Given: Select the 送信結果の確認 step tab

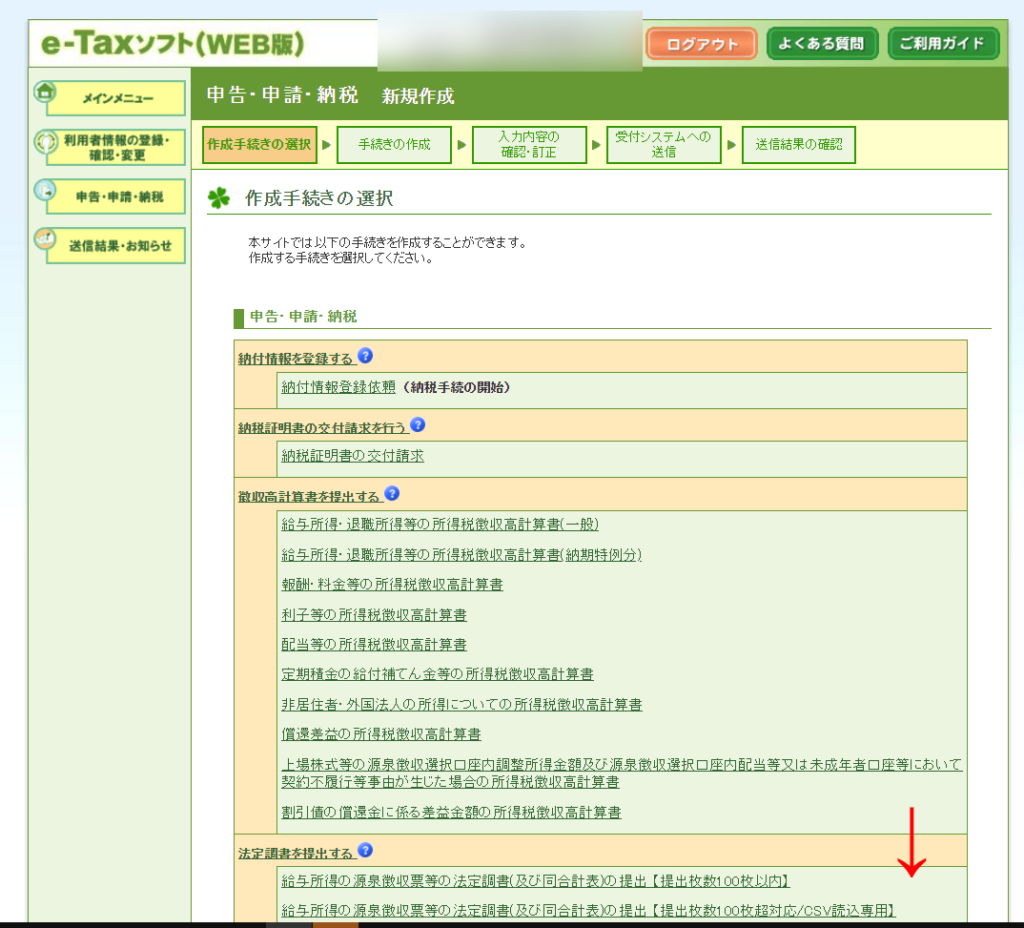Looking at the screenshot, I should click(x=798, y=145).
